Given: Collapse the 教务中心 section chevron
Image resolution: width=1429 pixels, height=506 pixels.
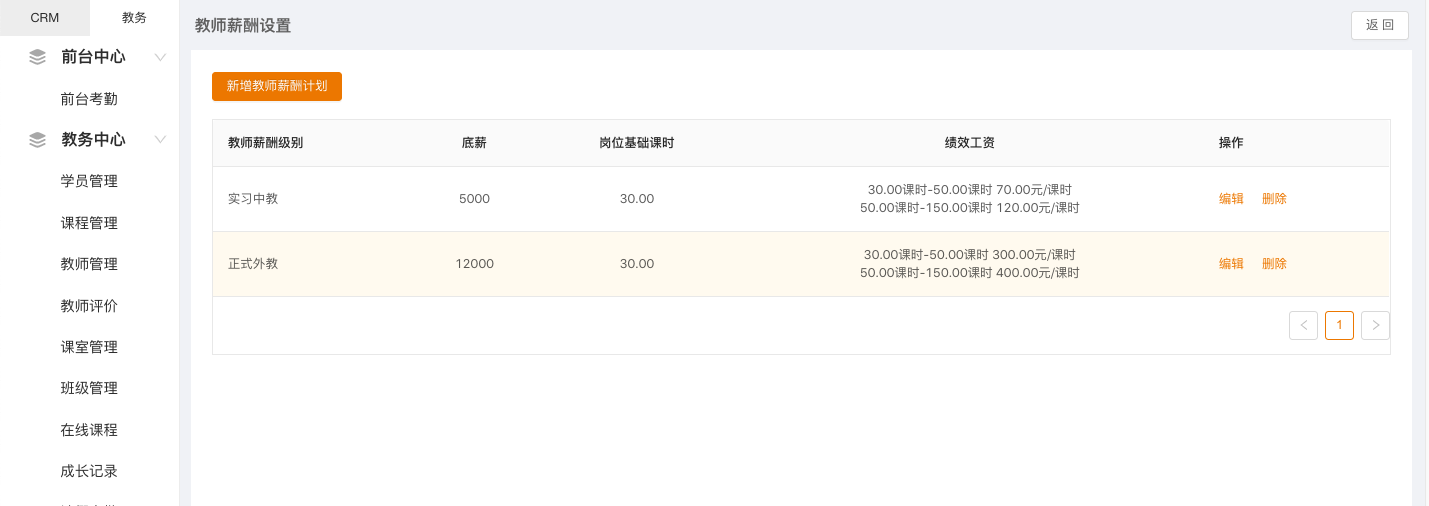Looking at the screenshot, I should [160, 140].
